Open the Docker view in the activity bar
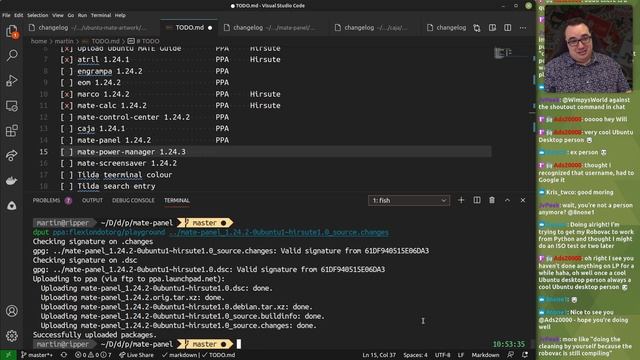Screen dimensions: 640x360 (12, 180)
